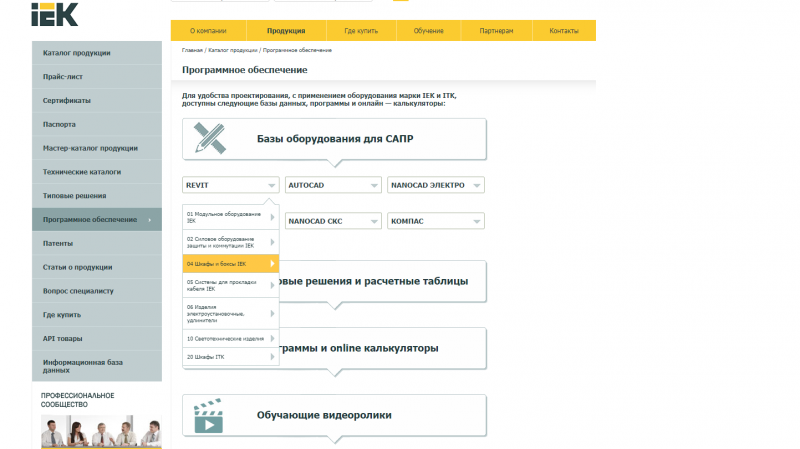Open the NANOCAD СКС dropdown
This screenshot has width=800, height=449.
[333, 221]
